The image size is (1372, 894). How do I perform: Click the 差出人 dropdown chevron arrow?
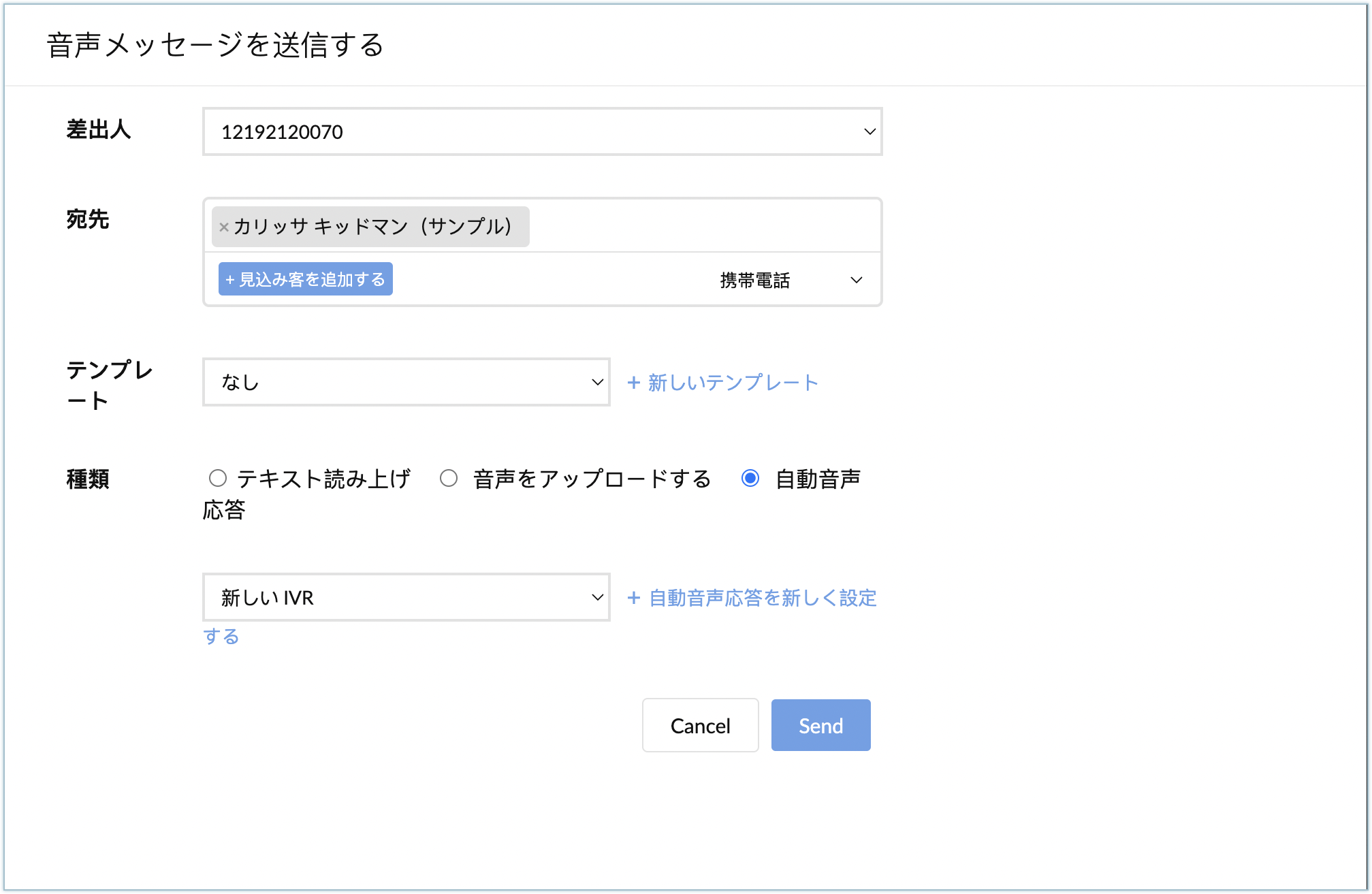pyautogui.click(x=870, y=131)
